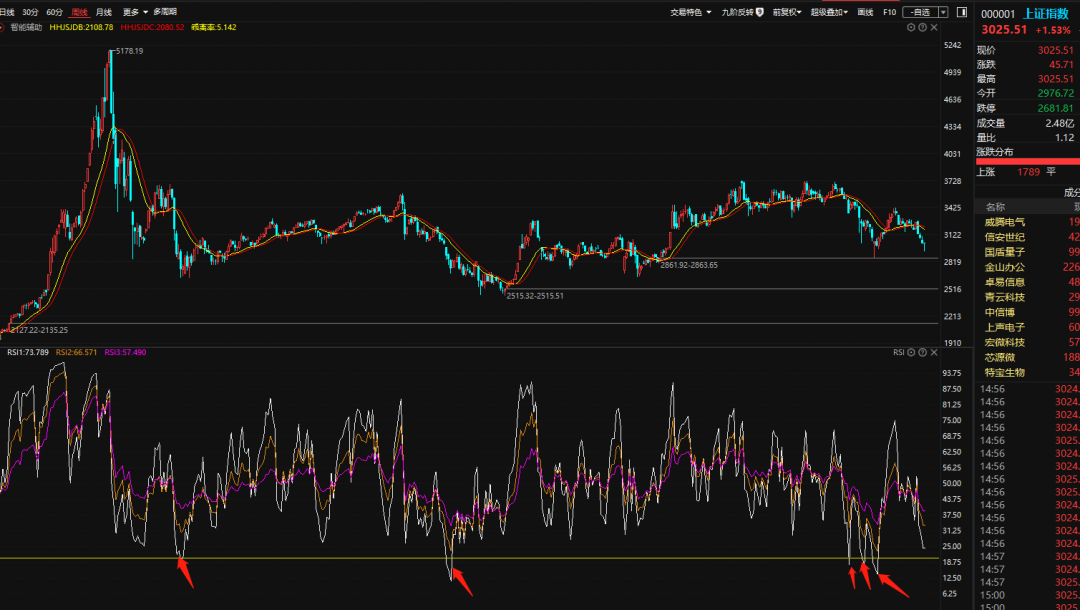Activate the 画线 drawing tool
The image size is (1080, 610).
pyautogui.click(x=866, y=12)
